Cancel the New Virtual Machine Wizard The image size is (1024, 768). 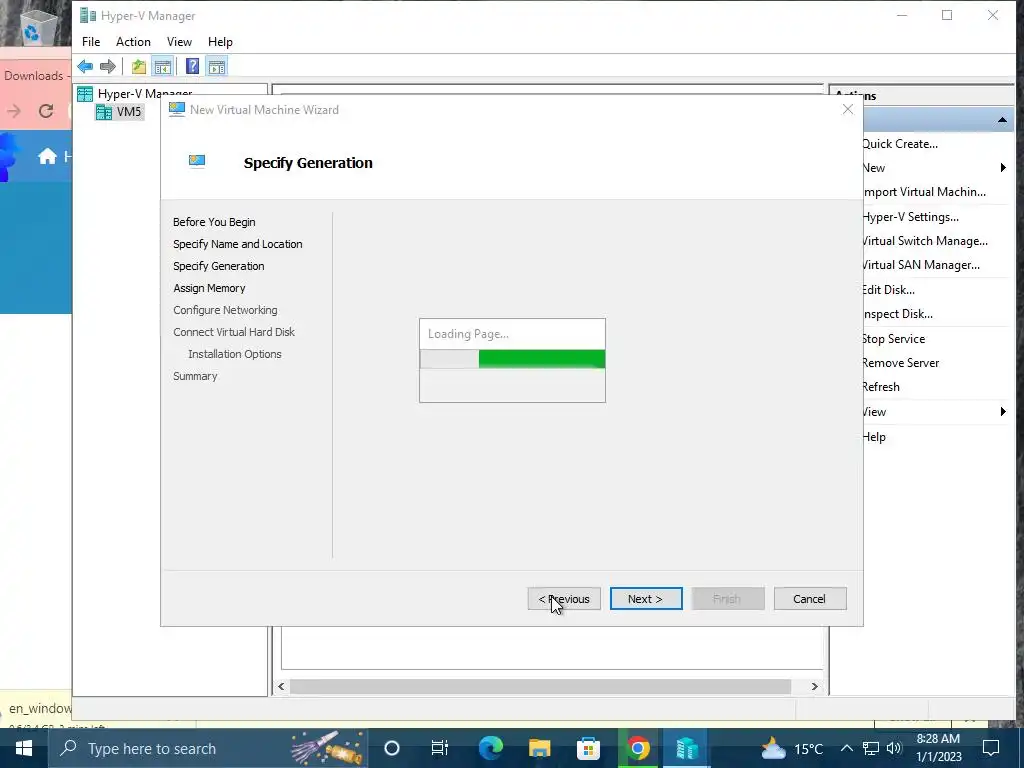click(810, 599)
